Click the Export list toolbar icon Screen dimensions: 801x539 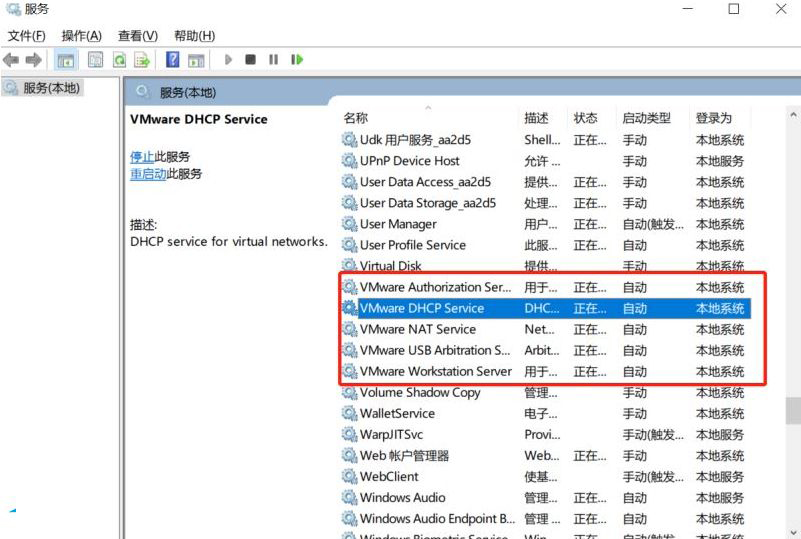coord(142,60)
